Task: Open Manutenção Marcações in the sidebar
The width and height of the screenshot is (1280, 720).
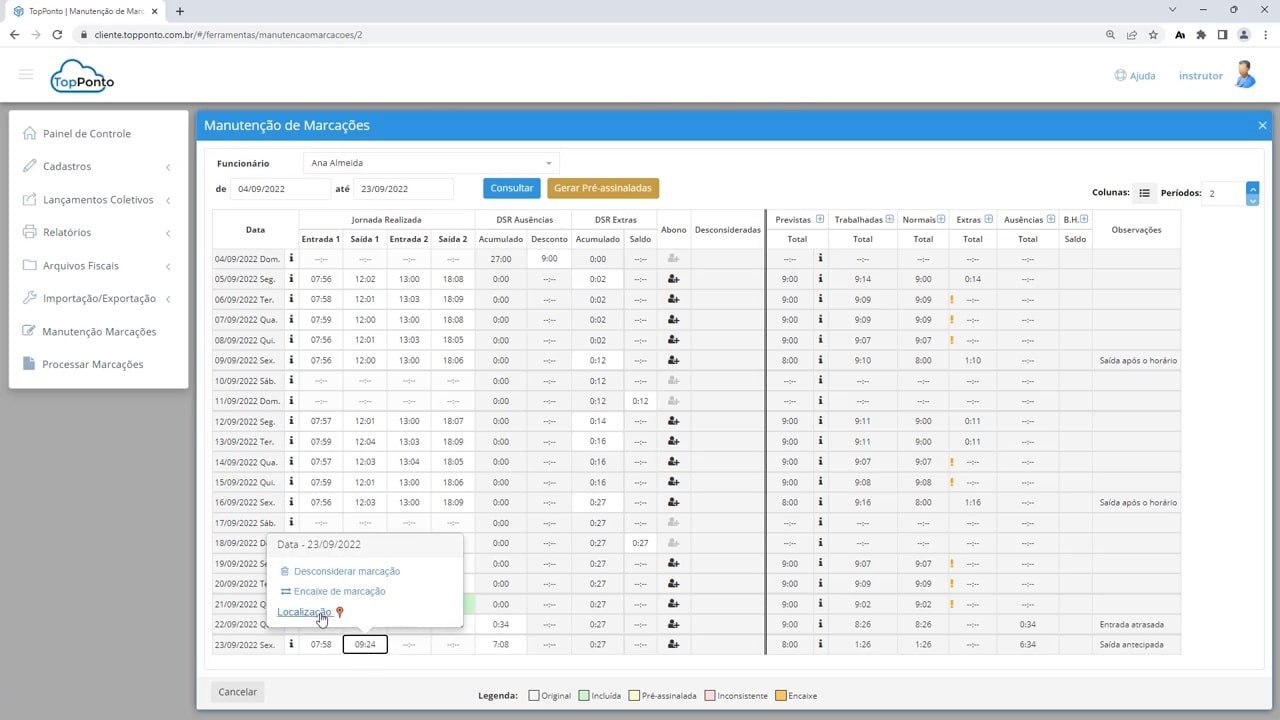Action: pyautogui.click(x=98, y=332)
